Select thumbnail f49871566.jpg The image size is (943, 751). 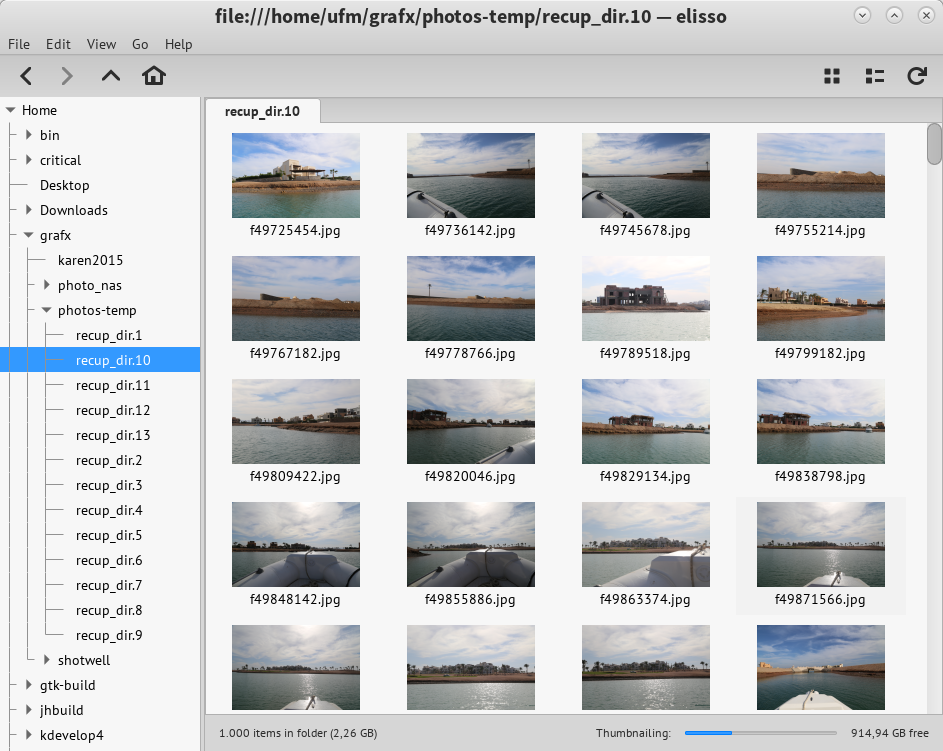[821, 544]
